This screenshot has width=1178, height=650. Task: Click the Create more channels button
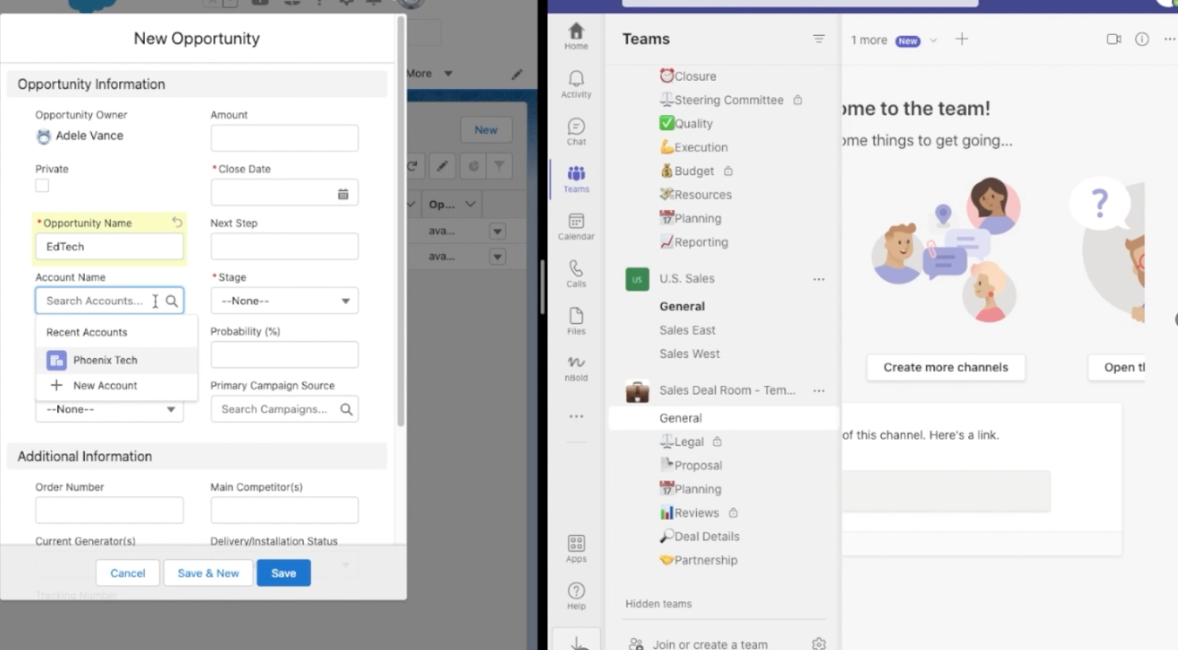945,367
